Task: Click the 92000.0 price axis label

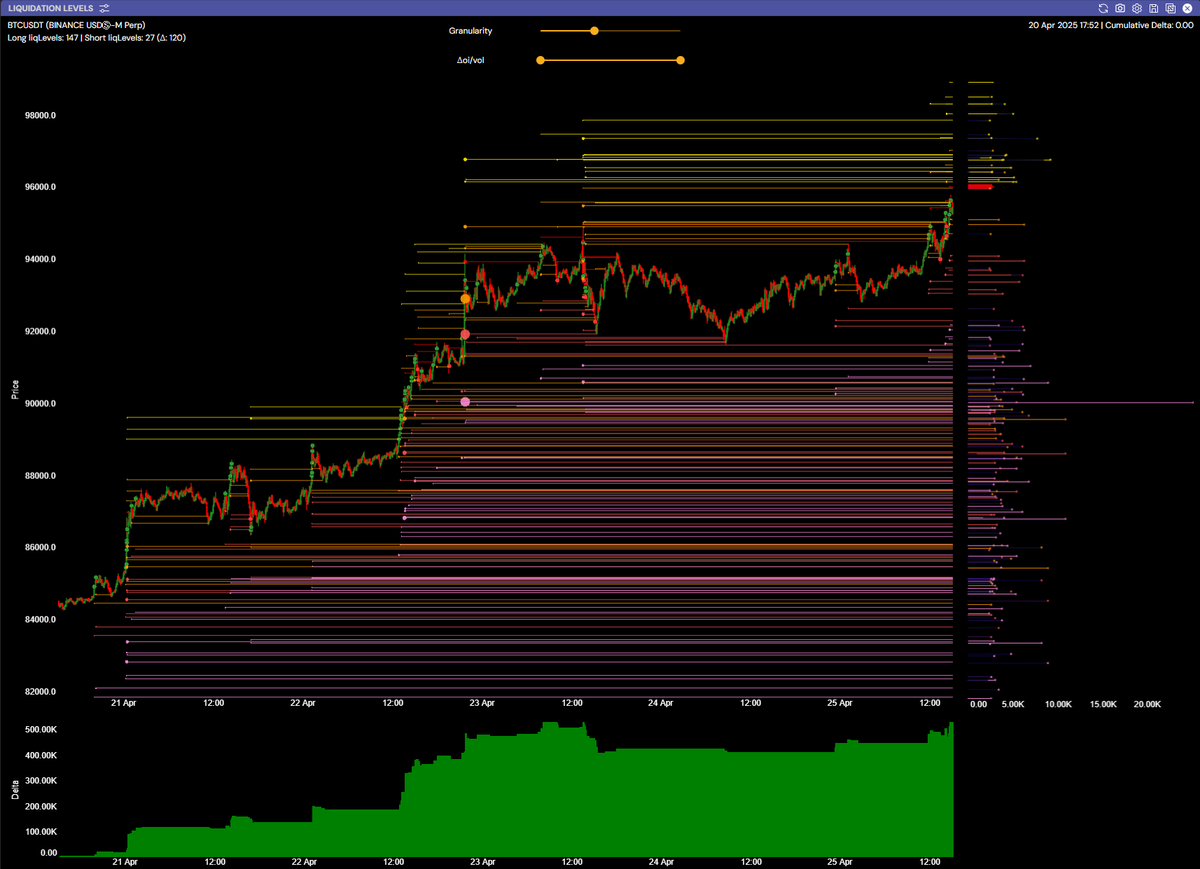Action: pyautogui.click(x=40, y=331)
